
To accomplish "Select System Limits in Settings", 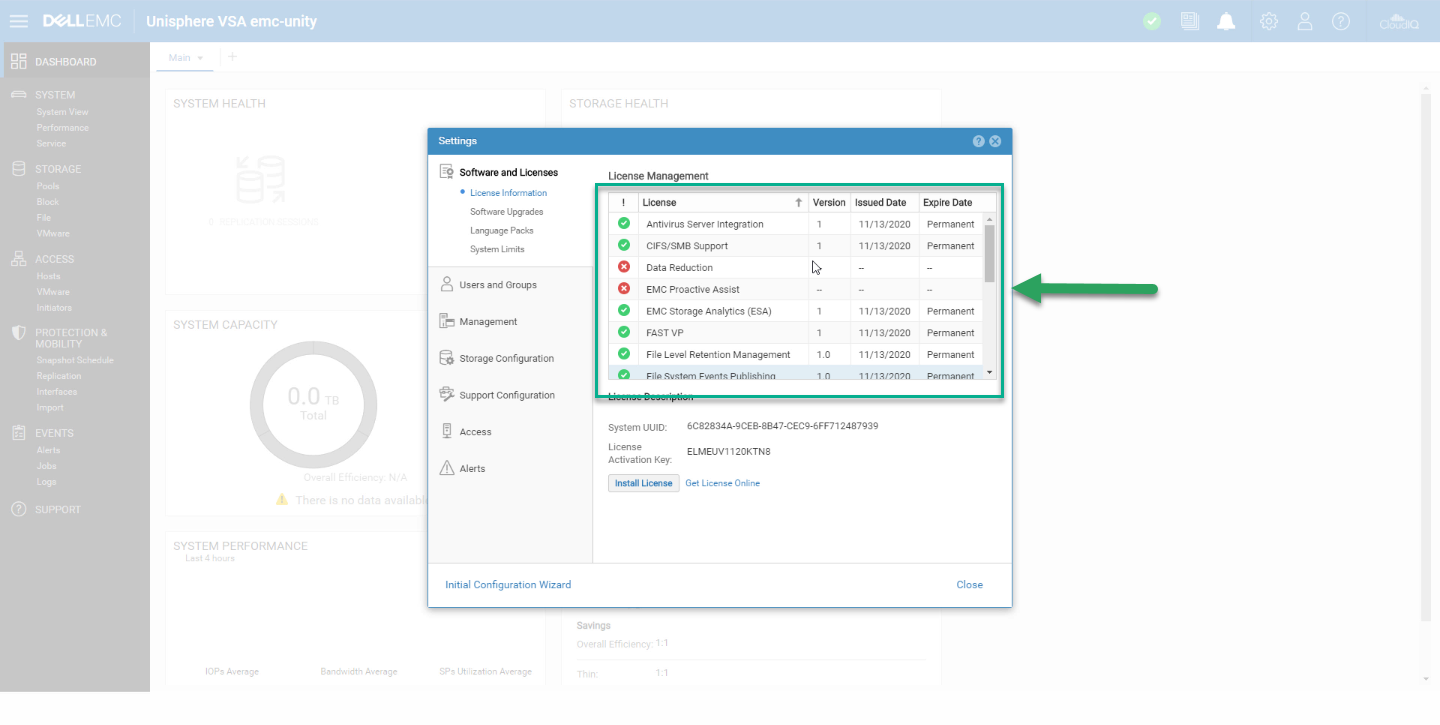I will tap(497, 250).
